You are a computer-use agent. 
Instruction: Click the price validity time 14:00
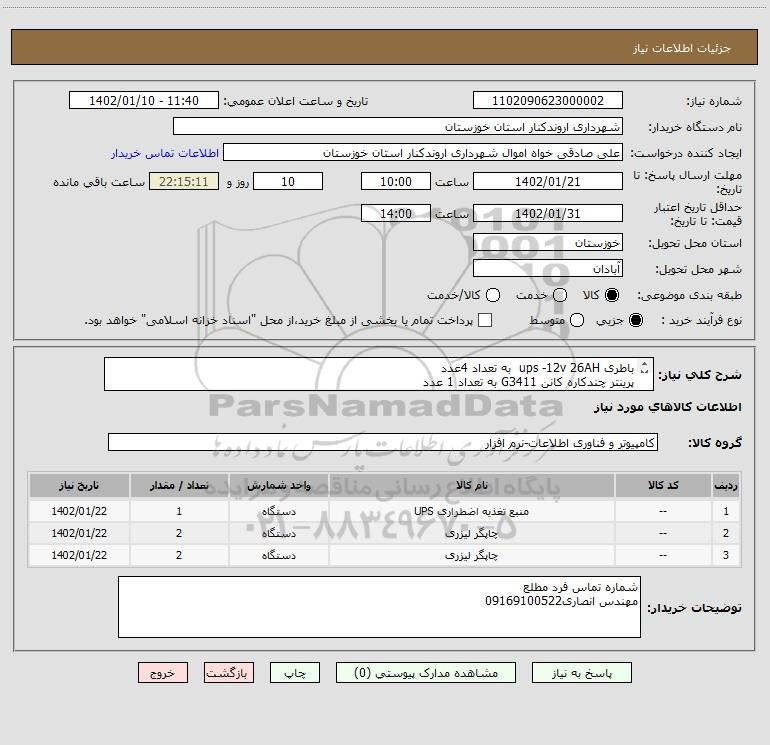coord(396,214)
